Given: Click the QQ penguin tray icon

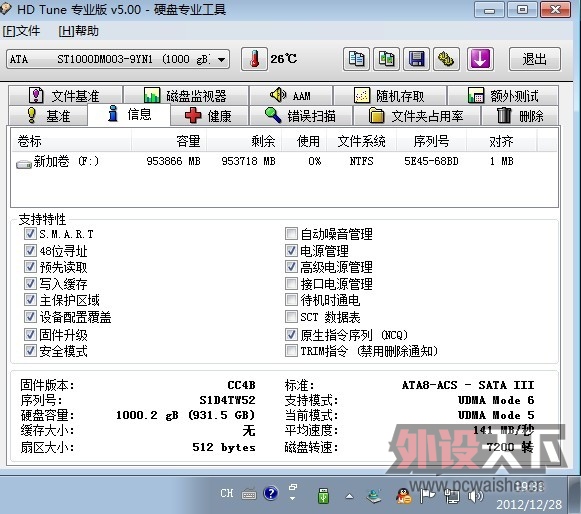Looking at the screenshot, I should point(404,495).
